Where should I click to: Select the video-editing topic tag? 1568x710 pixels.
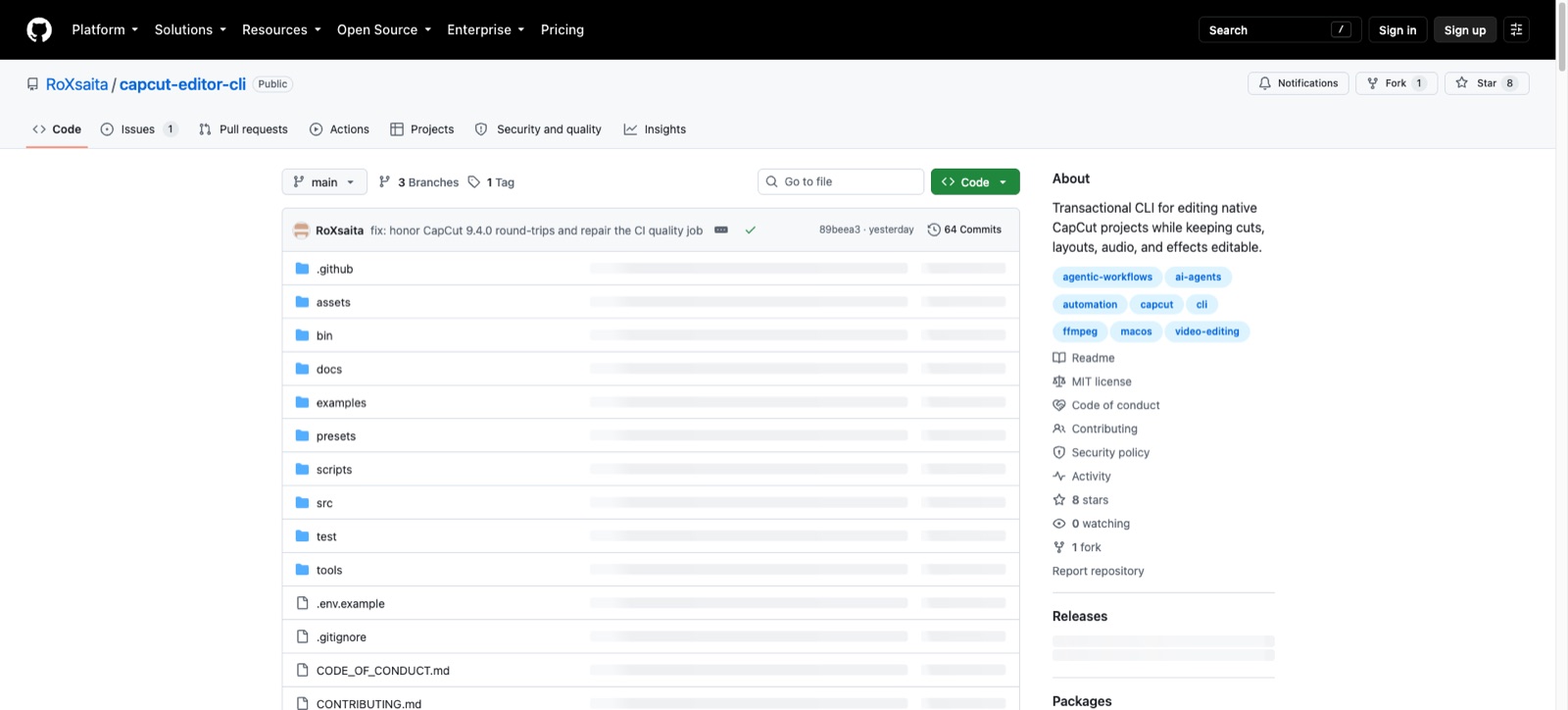click(x=1207, y=331)
